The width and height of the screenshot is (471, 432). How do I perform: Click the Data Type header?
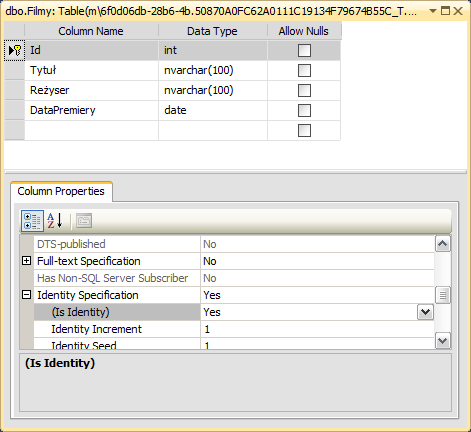click(212, 31)
